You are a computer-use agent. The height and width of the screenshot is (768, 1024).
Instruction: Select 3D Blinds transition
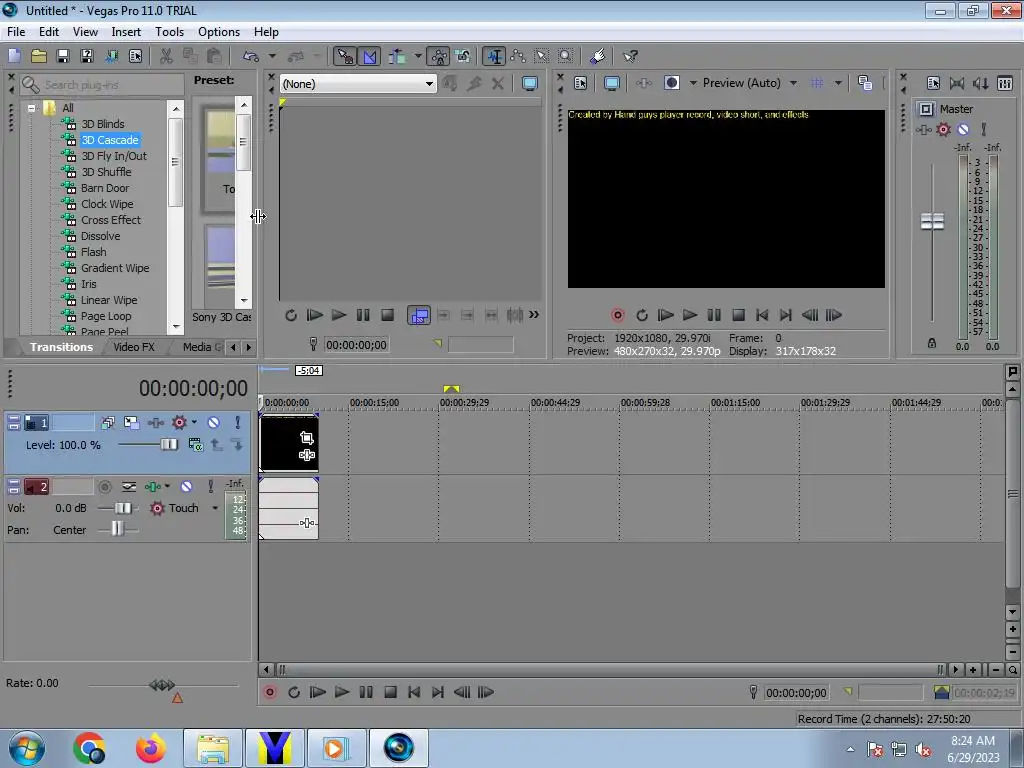[x=103, y=124]
